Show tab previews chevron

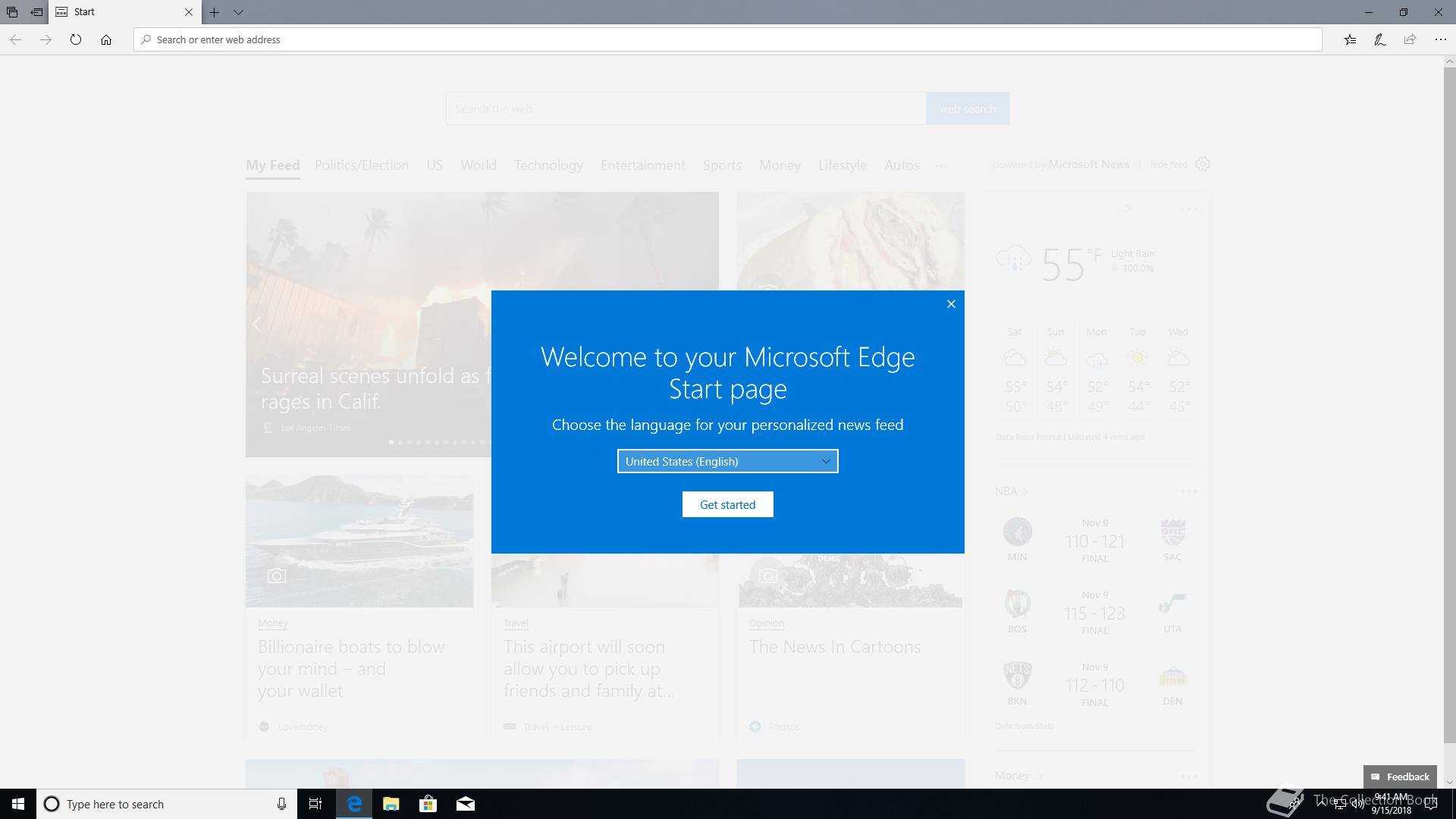point(238,12)
